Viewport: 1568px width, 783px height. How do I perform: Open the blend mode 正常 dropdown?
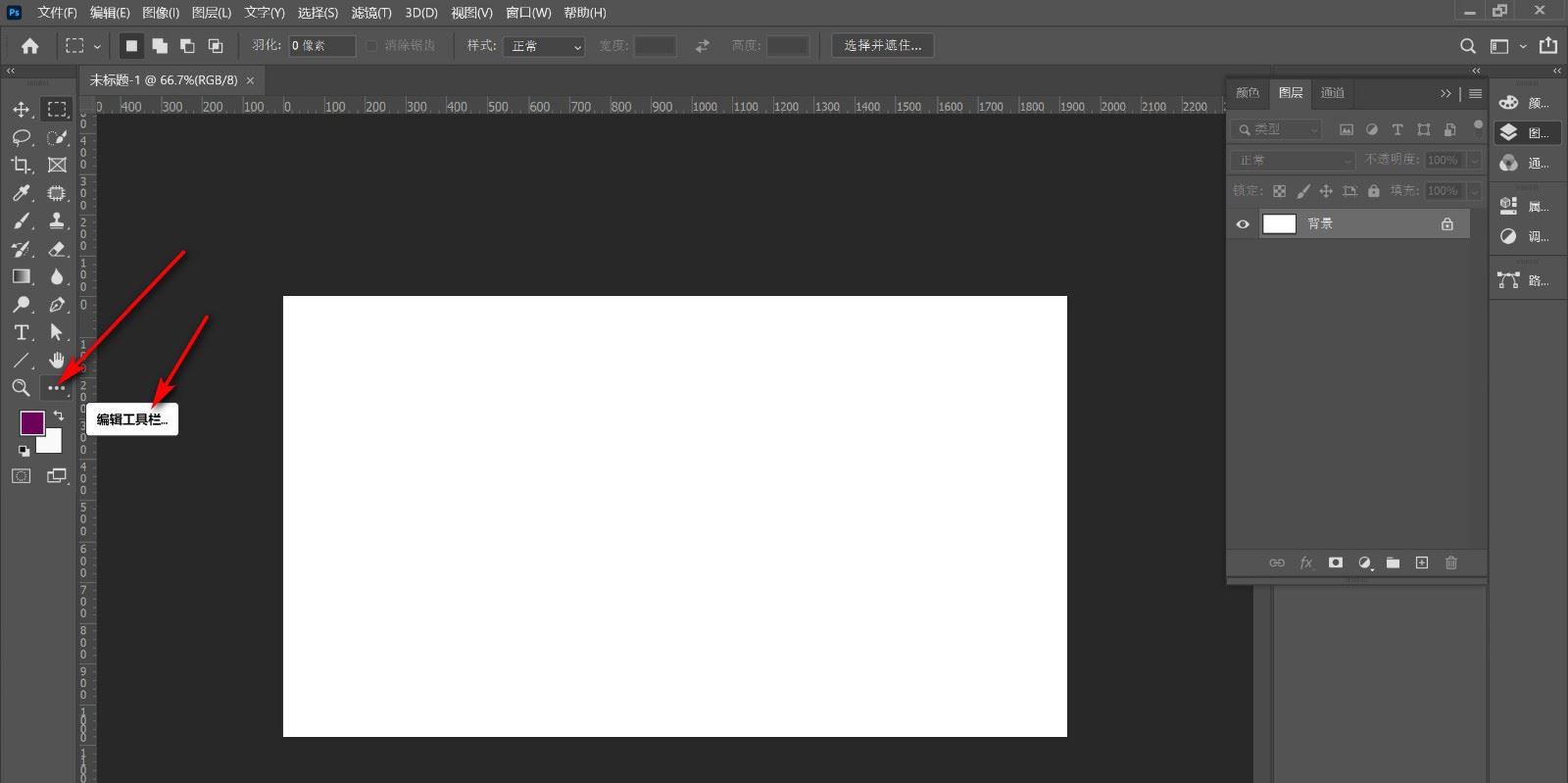pyautogui.click(x=1293, y=160)
